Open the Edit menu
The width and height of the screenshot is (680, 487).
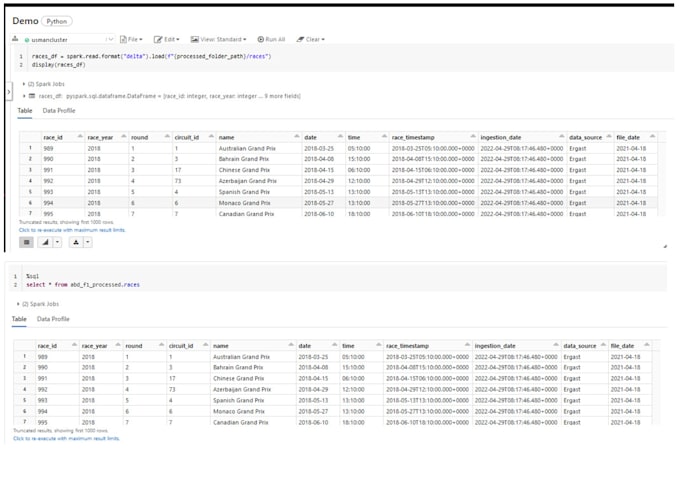click(x=167, y=39)
